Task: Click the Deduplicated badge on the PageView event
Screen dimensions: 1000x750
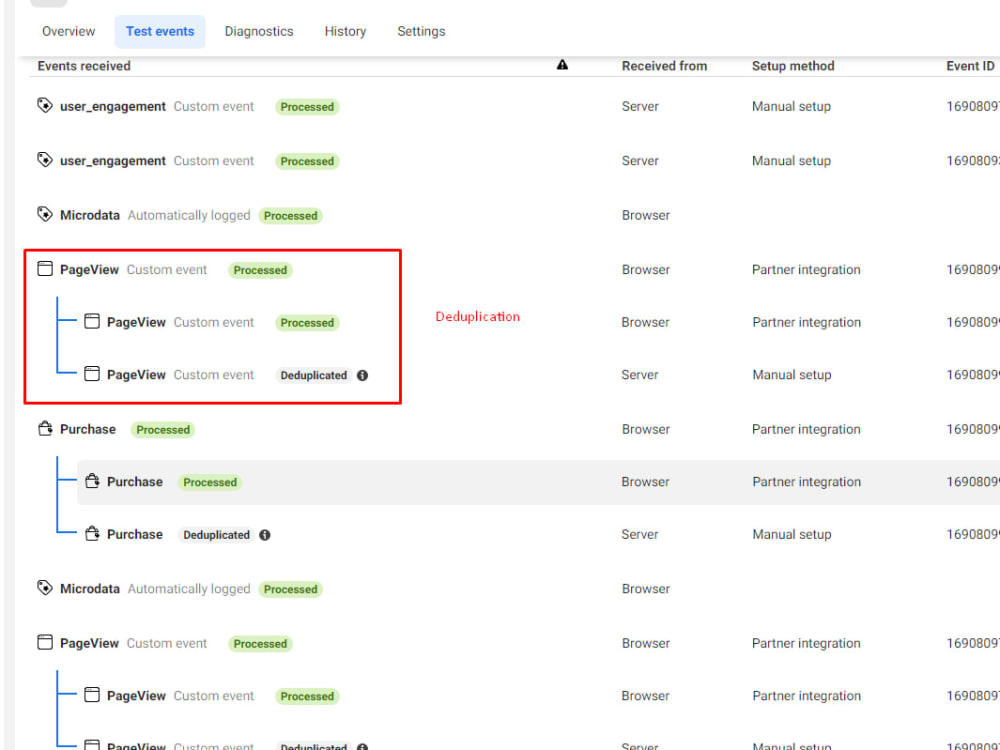Action: click(x=313, y=375)
